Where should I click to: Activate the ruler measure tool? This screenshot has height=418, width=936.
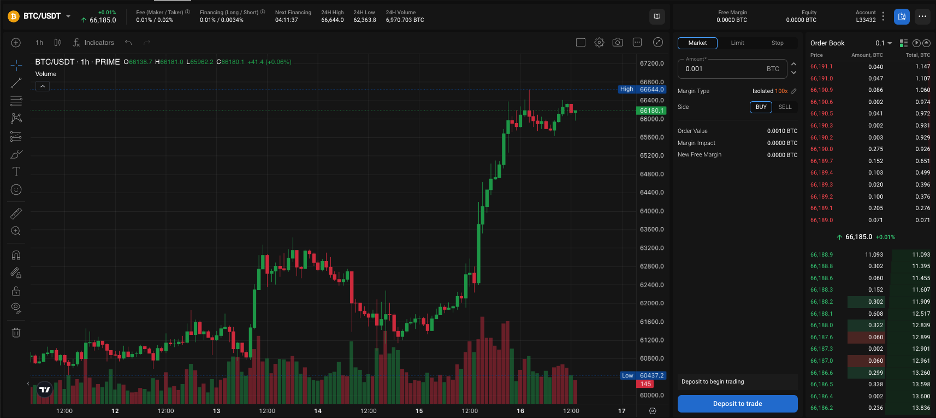coord(16,213)
